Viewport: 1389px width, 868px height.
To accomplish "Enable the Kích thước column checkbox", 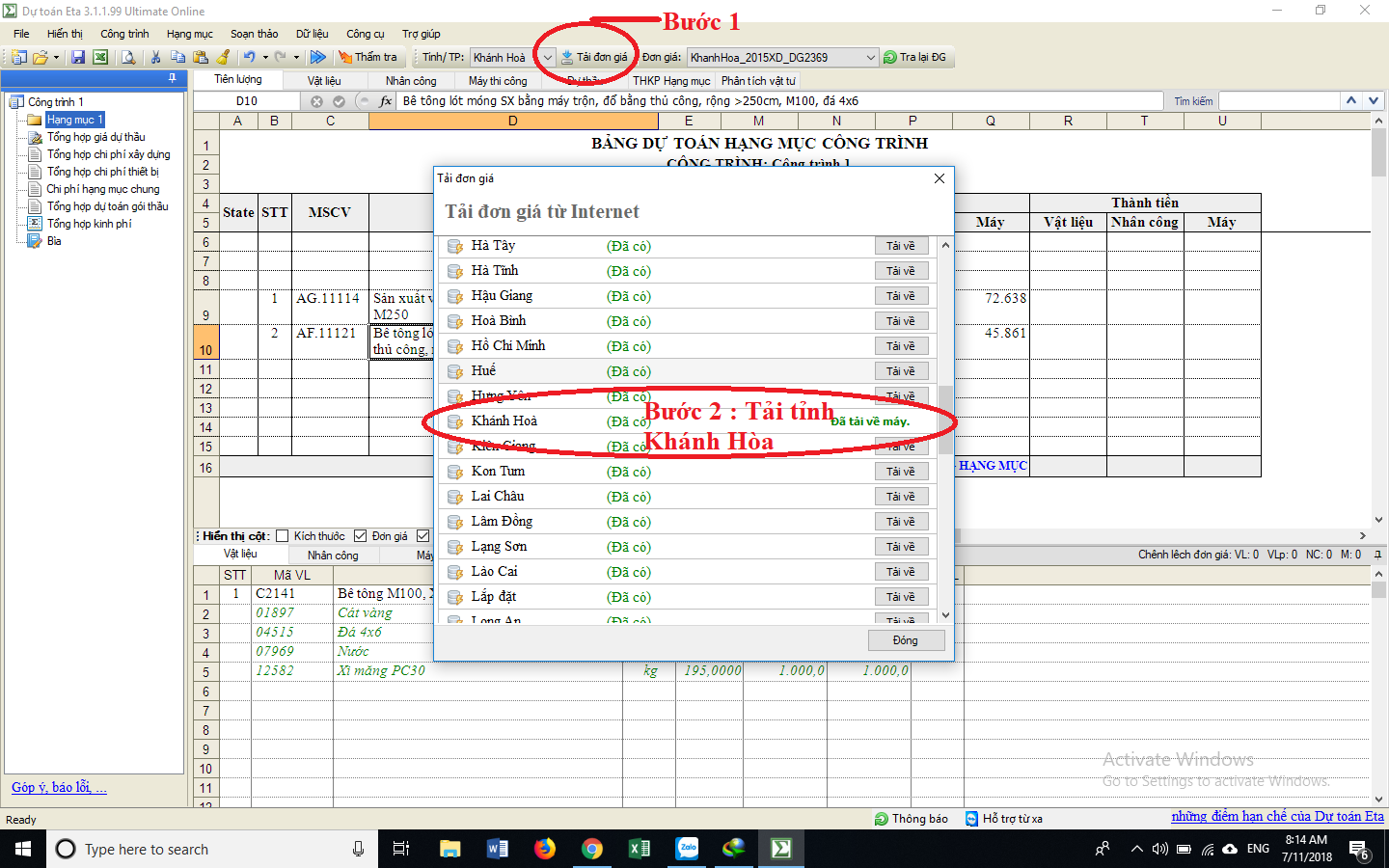I will tap(283, 536).
